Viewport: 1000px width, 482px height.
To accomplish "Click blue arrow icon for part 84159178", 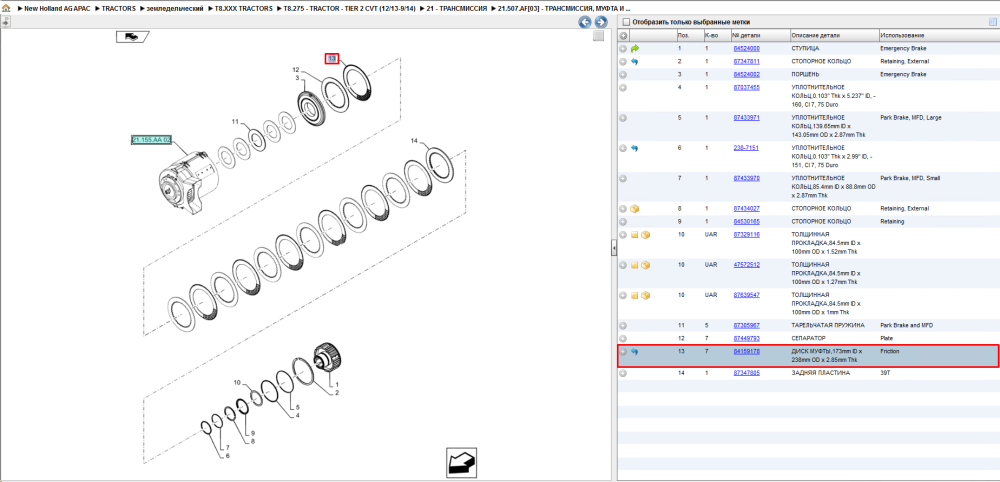I will coord(635,352).
